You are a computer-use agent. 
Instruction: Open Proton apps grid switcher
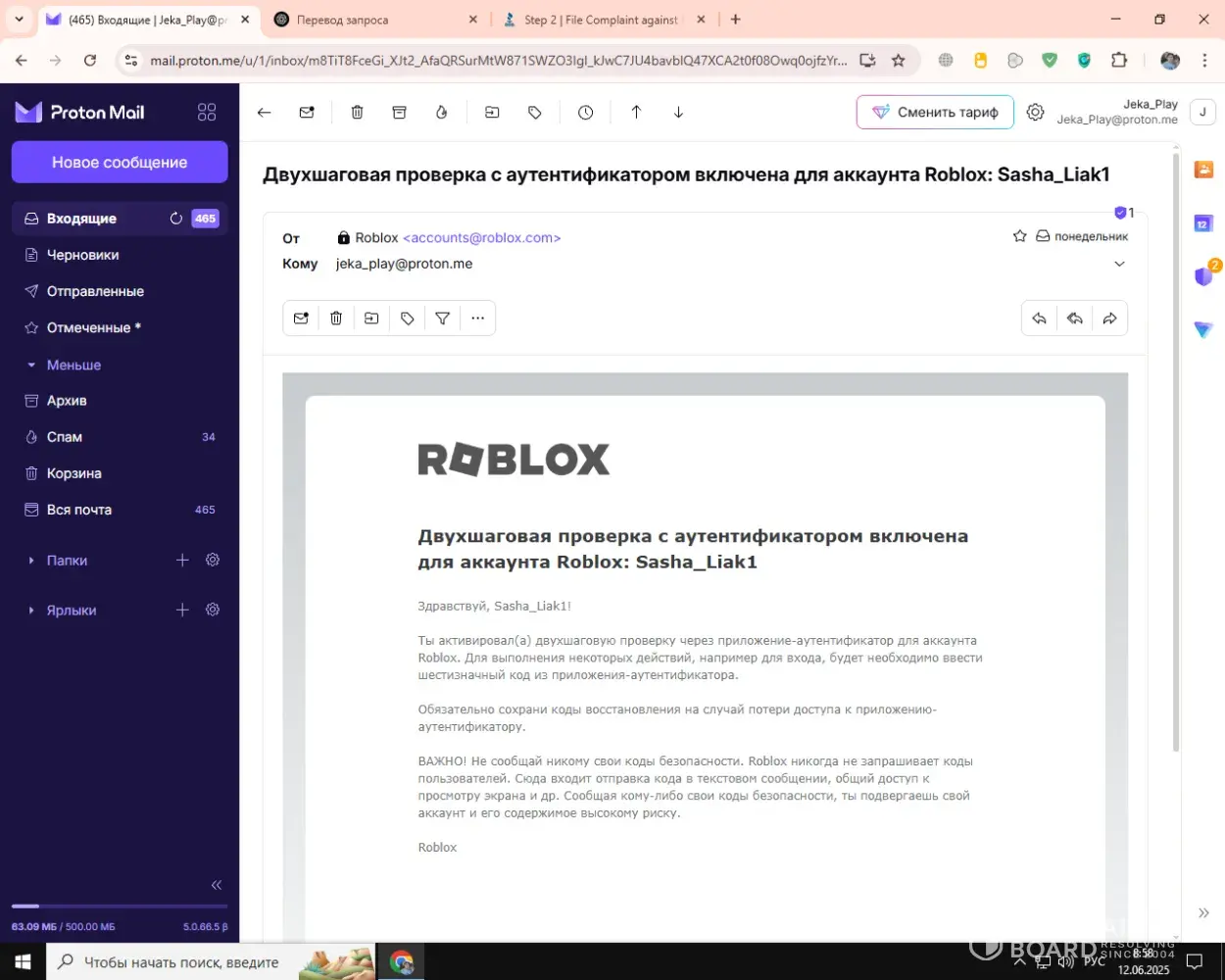[x=207, y=113]
